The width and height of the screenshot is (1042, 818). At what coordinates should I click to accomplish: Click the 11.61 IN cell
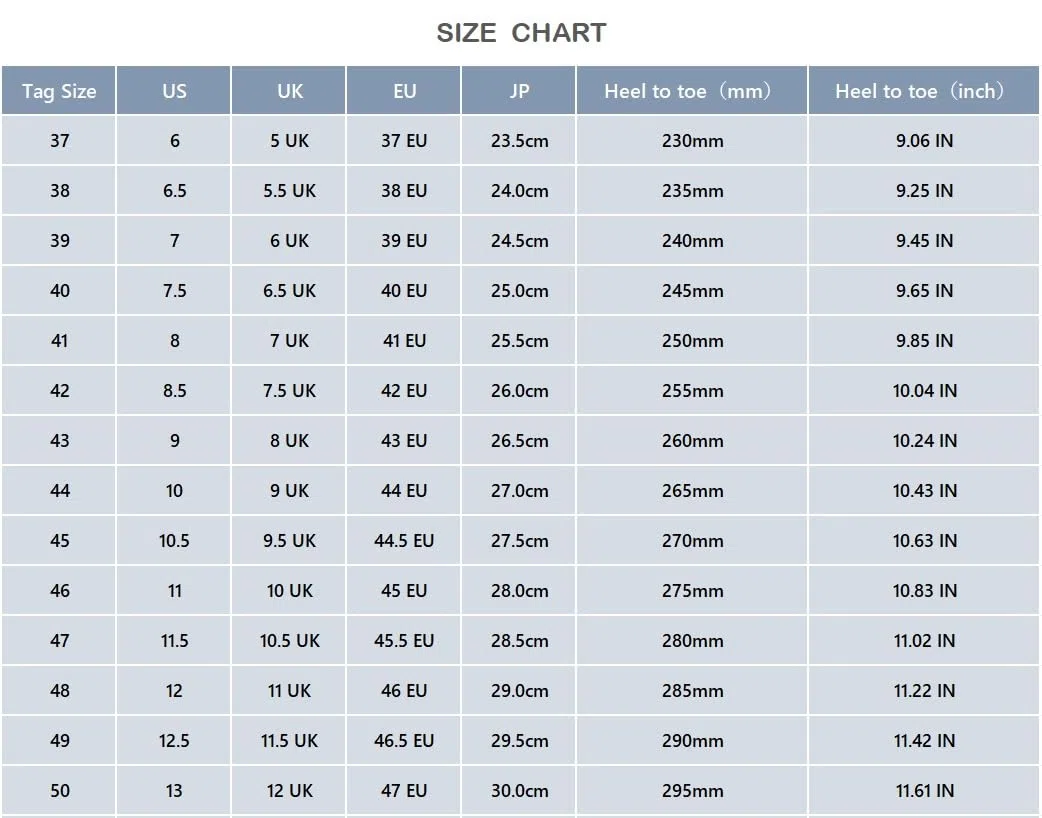[x=924, y=790]
